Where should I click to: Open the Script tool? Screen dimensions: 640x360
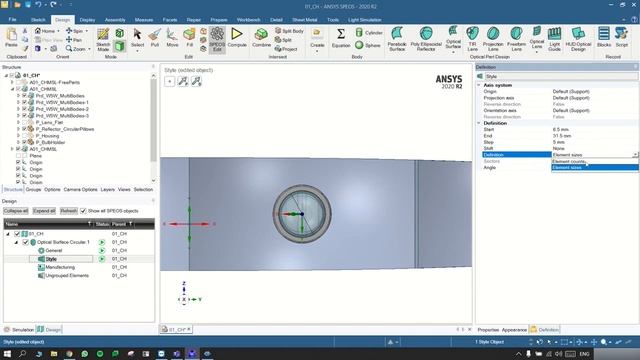622,38
